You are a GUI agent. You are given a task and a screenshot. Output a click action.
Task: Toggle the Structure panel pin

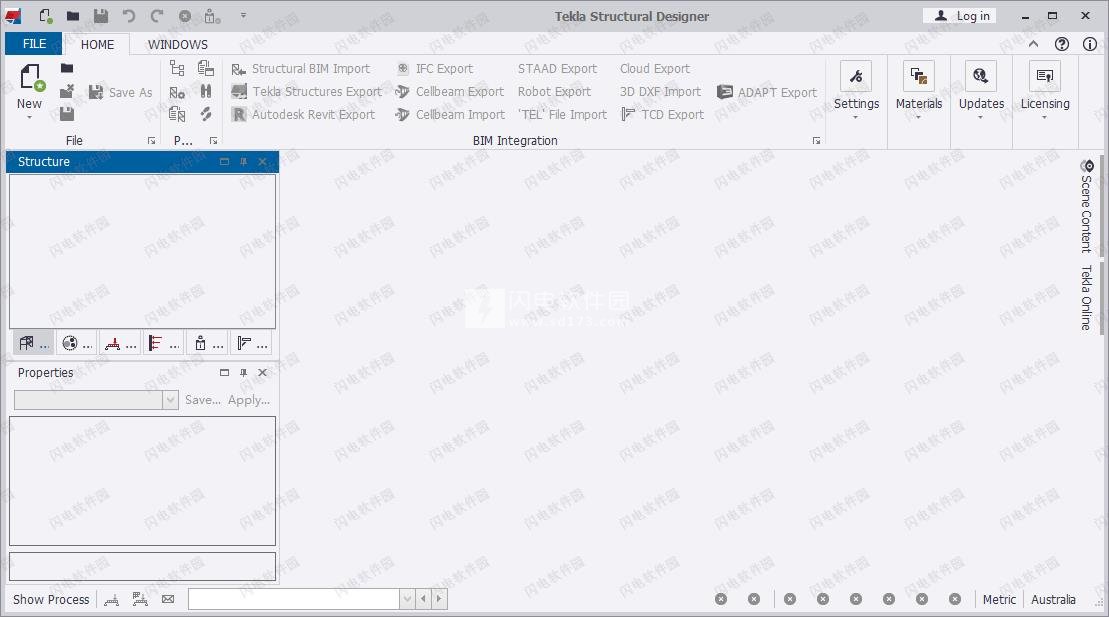[x=243, y=161]
